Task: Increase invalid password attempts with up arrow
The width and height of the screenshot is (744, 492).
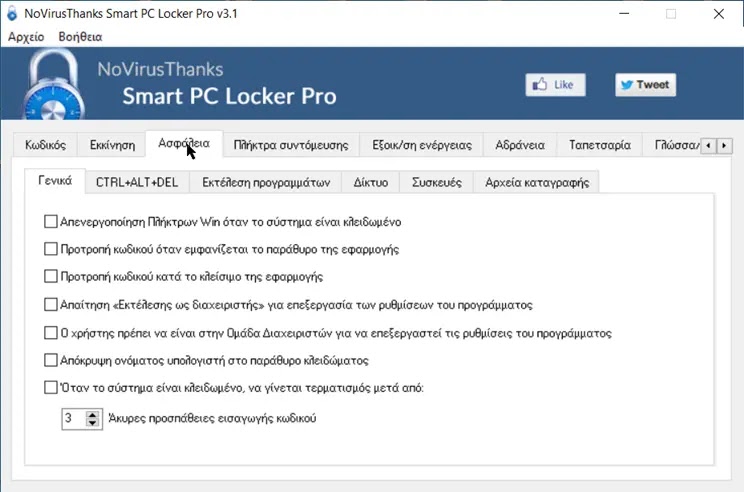Action: (93, 414)
